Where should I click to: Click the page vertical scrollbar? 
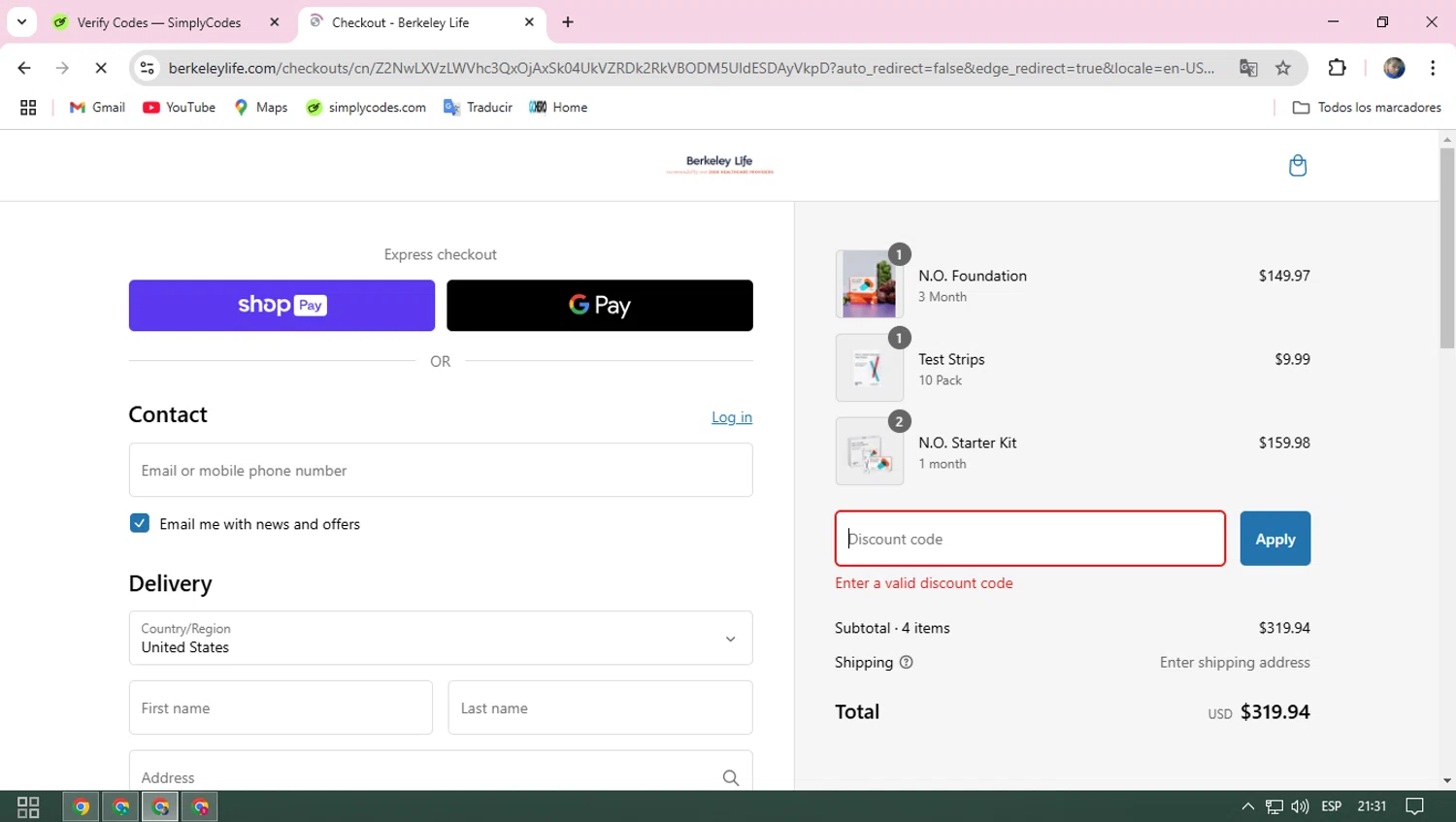pos(1447,247)
